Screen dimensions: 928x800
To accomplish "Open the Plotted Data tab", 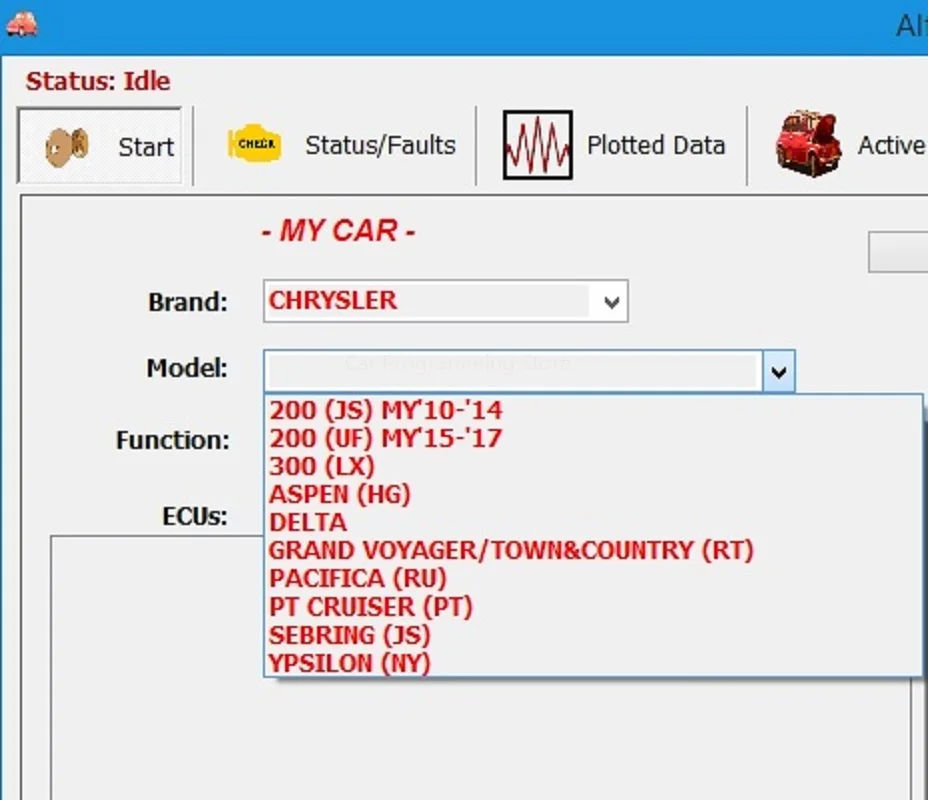I will point(656,144).
